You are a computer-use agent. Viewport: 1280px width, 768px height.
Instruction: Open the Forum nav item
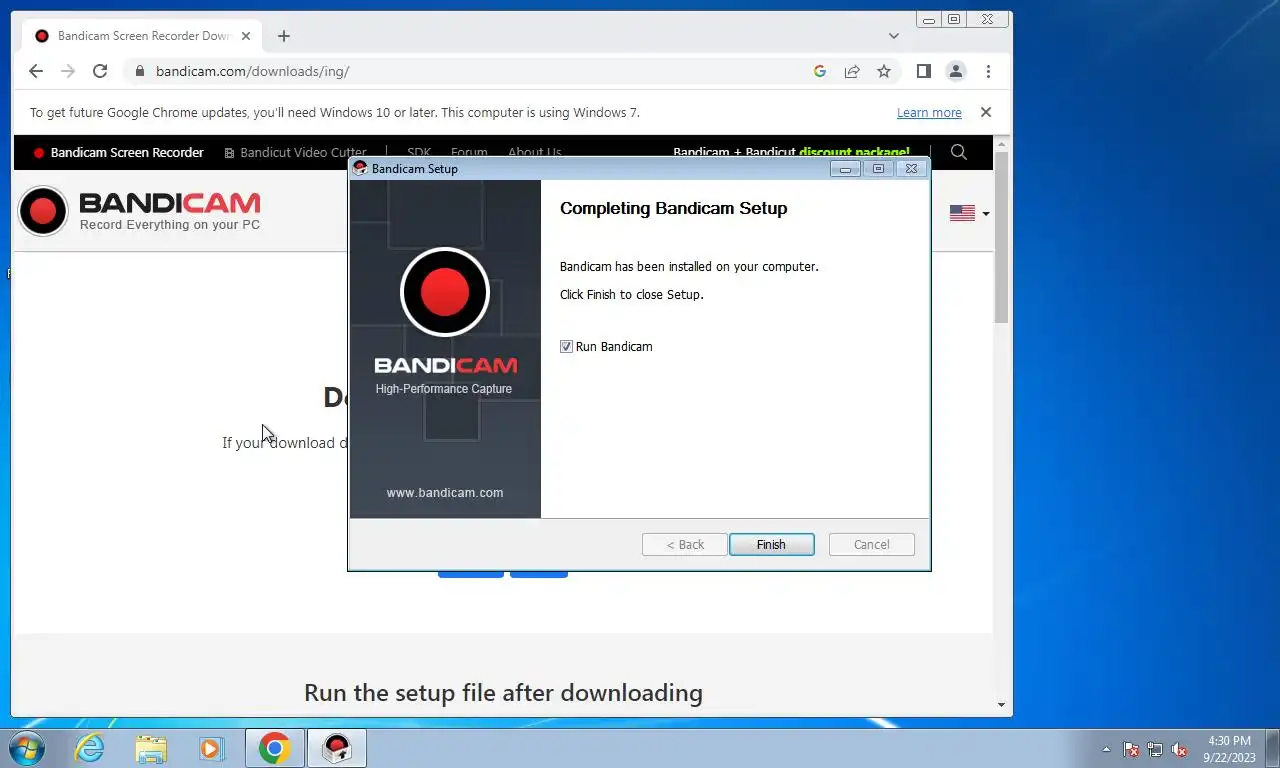click(x=469, y=153)
